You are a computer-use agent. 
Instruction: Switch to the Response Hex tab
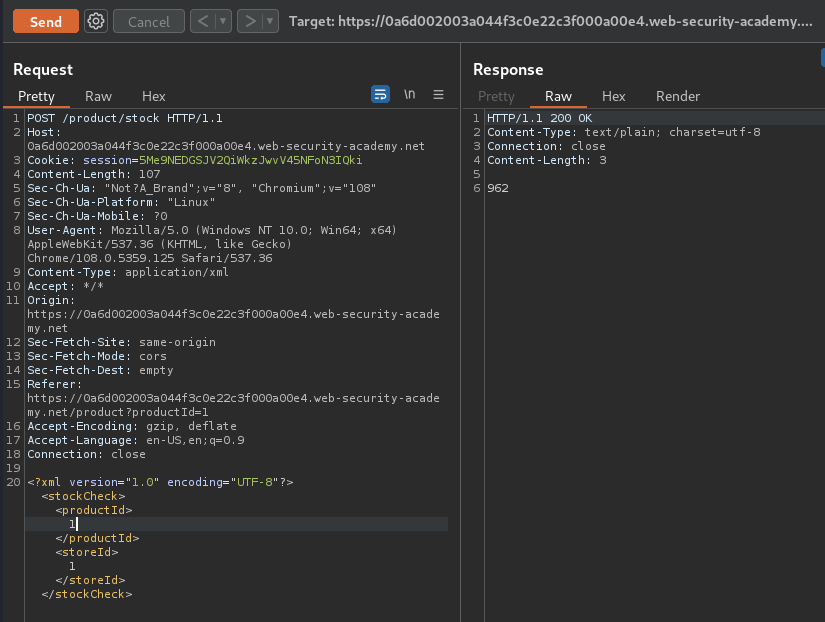click(613, 96)
